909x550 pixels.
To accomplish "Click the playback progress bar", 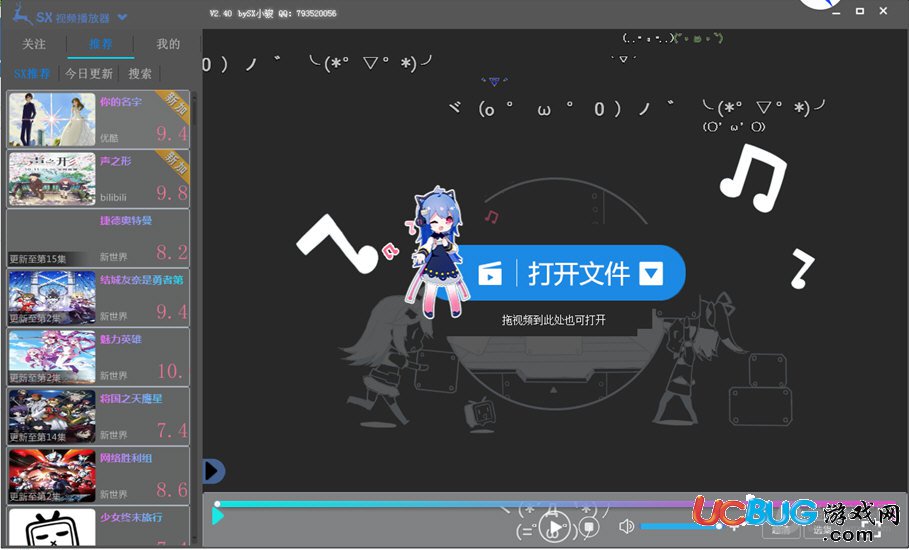I will (x=555, y=504).
